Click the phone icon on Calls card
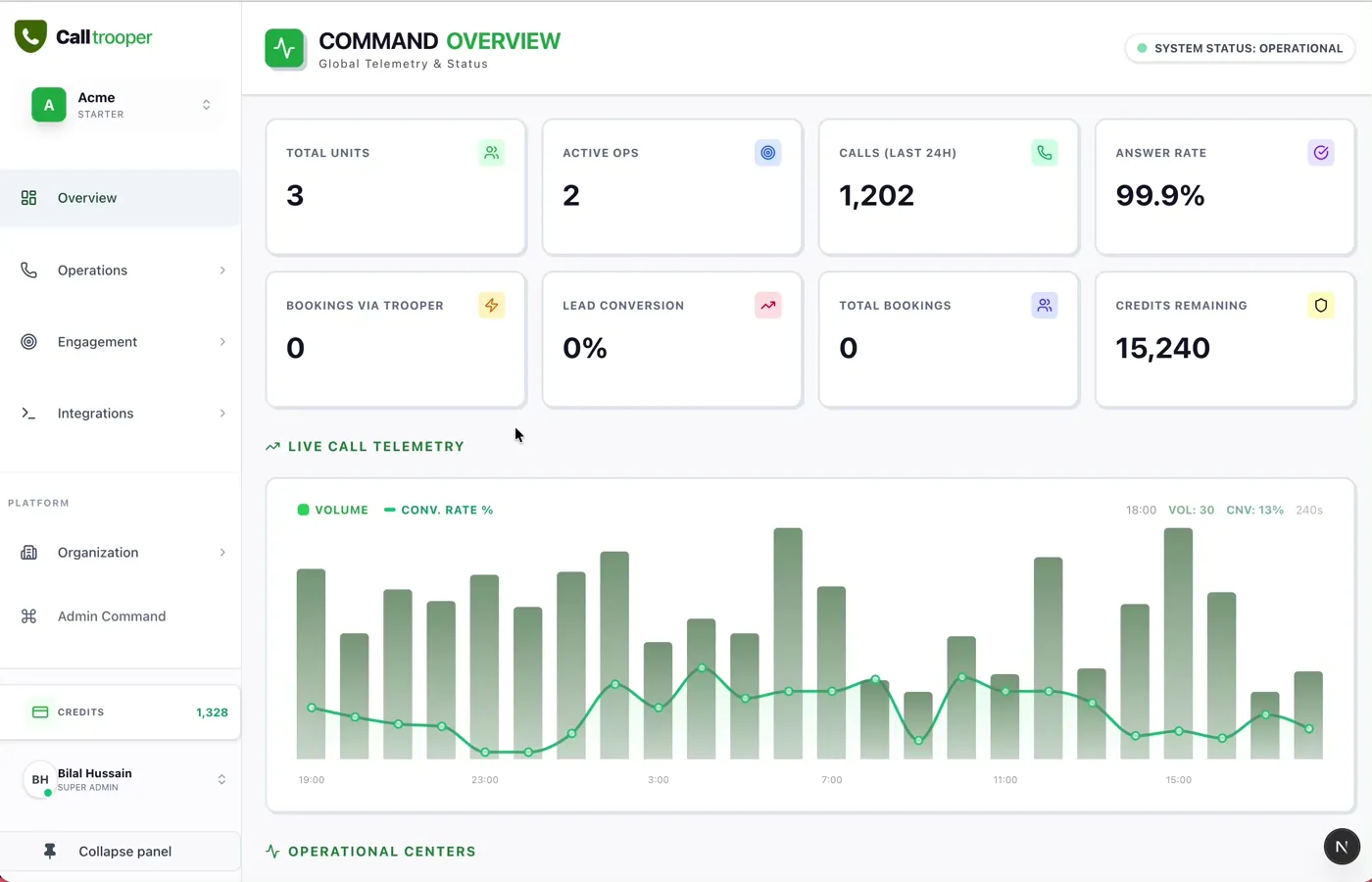The image size is (1372, 882). pyautogui.click(x=1044, y=152)
